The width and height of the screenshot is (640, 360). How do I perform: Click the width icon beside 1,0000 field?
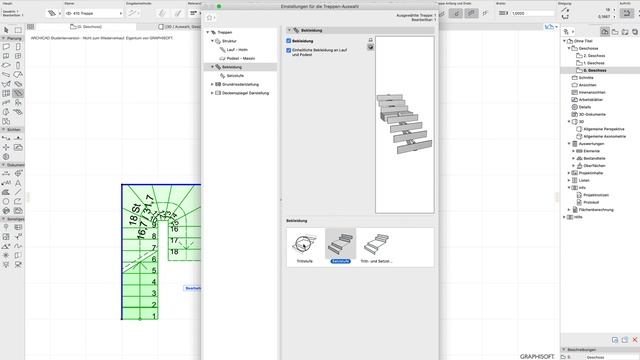click(x=503, y=13)
